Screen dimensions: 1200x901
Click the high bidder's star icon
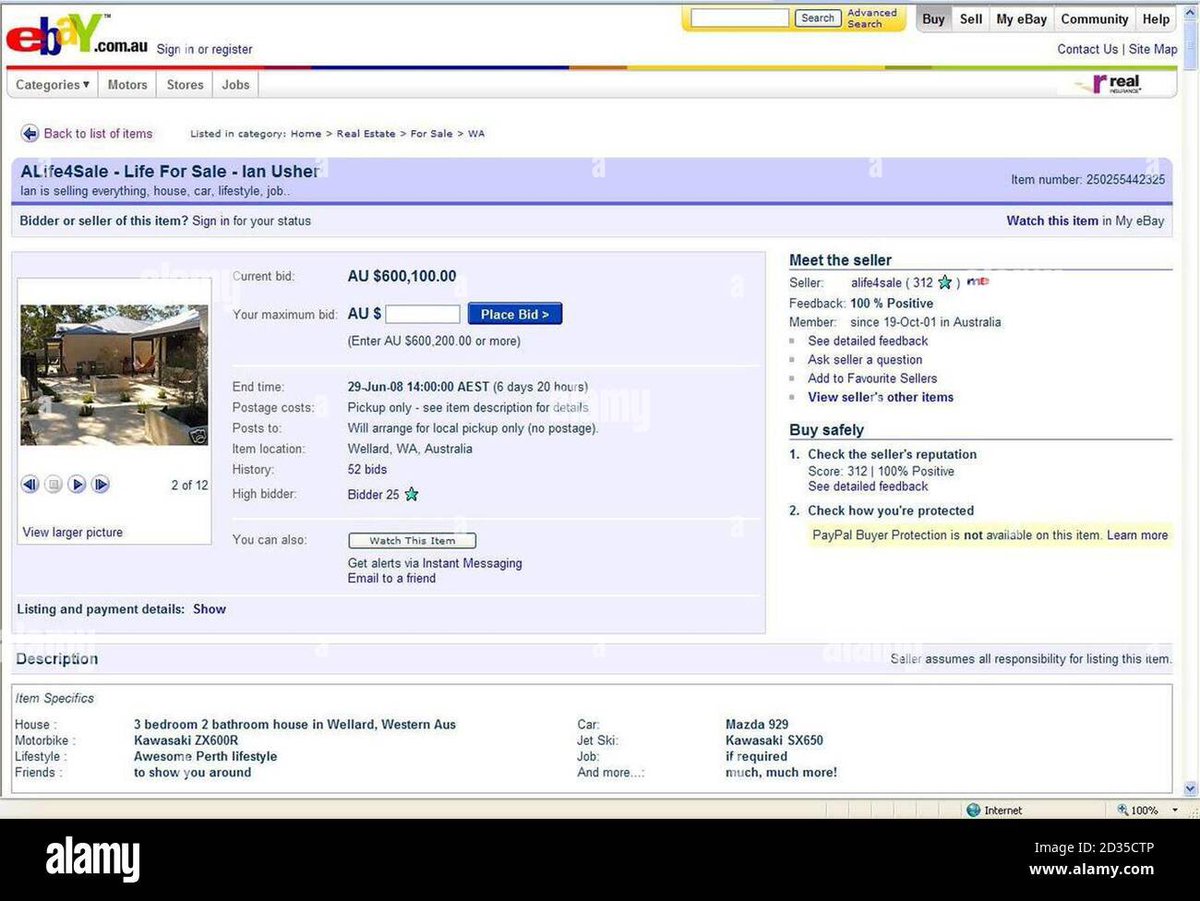point(411,494)
